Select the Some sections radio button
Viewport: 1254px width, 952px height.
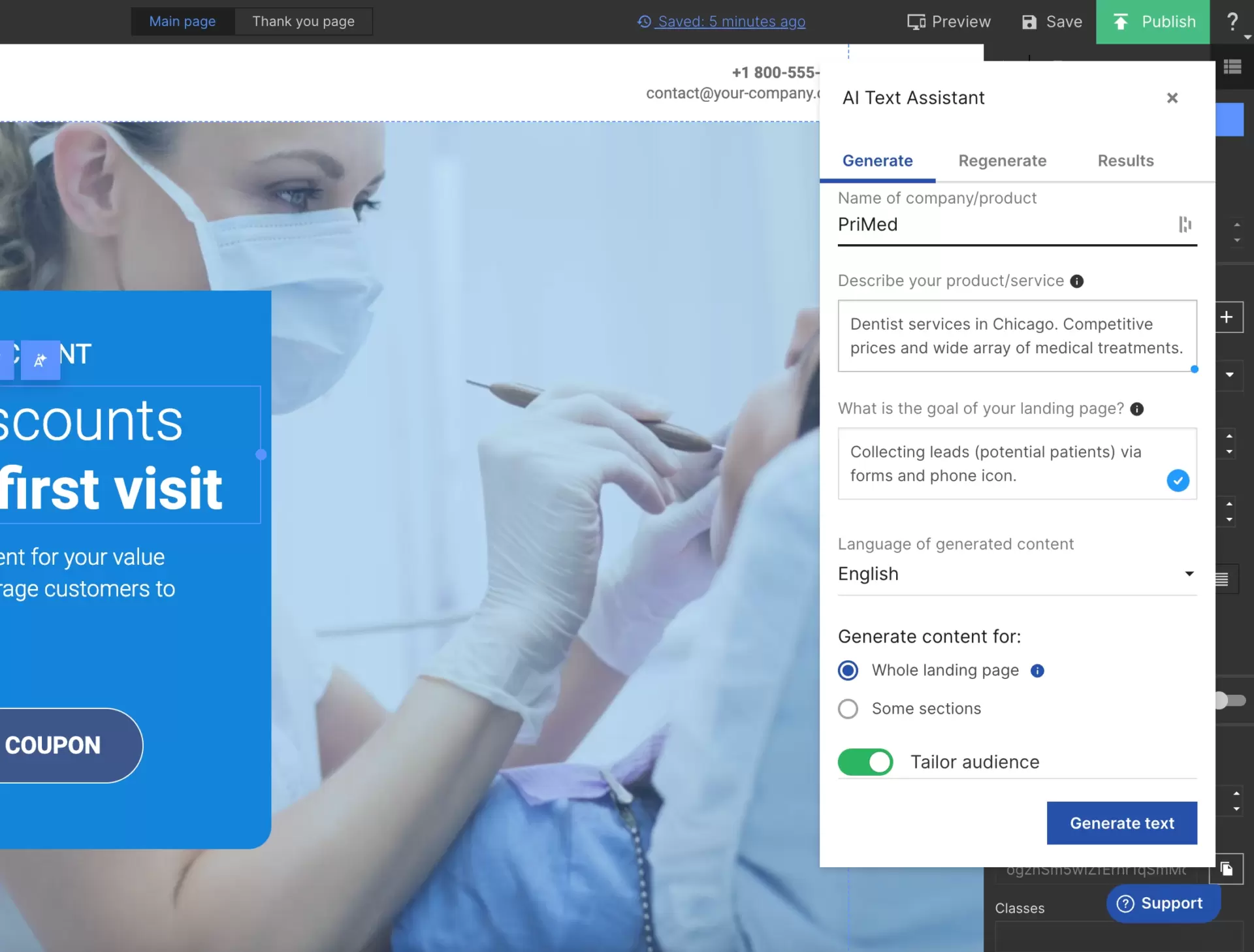tap(848, 709)
